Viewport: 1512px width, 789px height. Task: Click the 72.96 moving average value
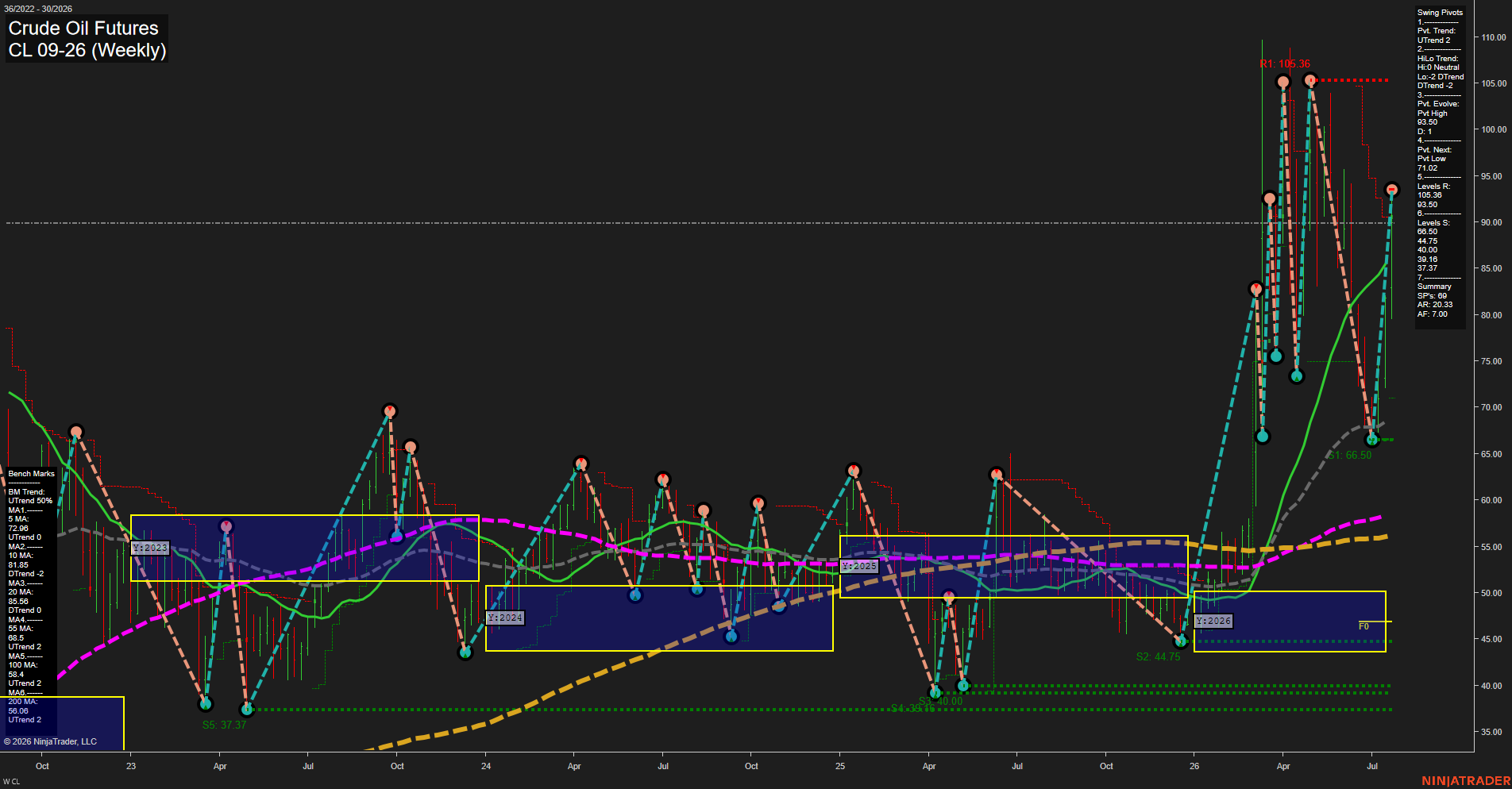pyautogui.click(x=17, y=529)
